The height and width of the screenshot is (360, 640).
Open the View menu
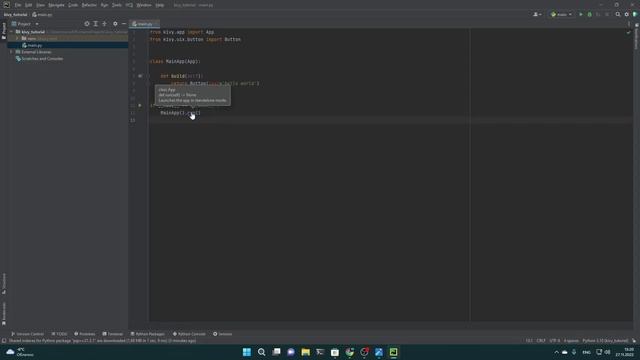pos(40,5)
